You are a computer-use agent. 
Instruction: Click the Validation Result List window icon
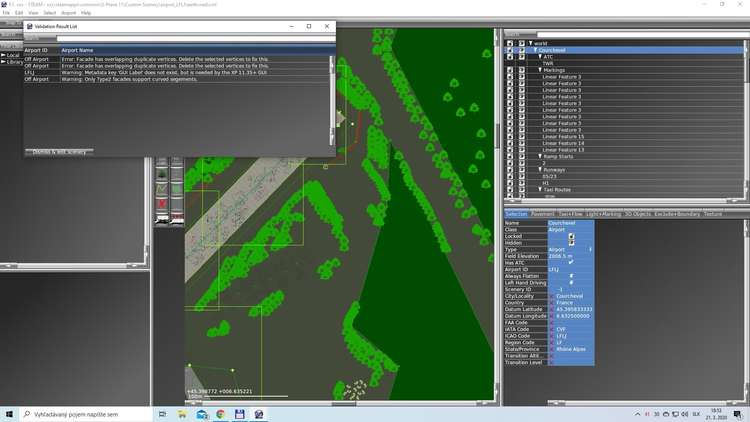click(x=29, y=26)
